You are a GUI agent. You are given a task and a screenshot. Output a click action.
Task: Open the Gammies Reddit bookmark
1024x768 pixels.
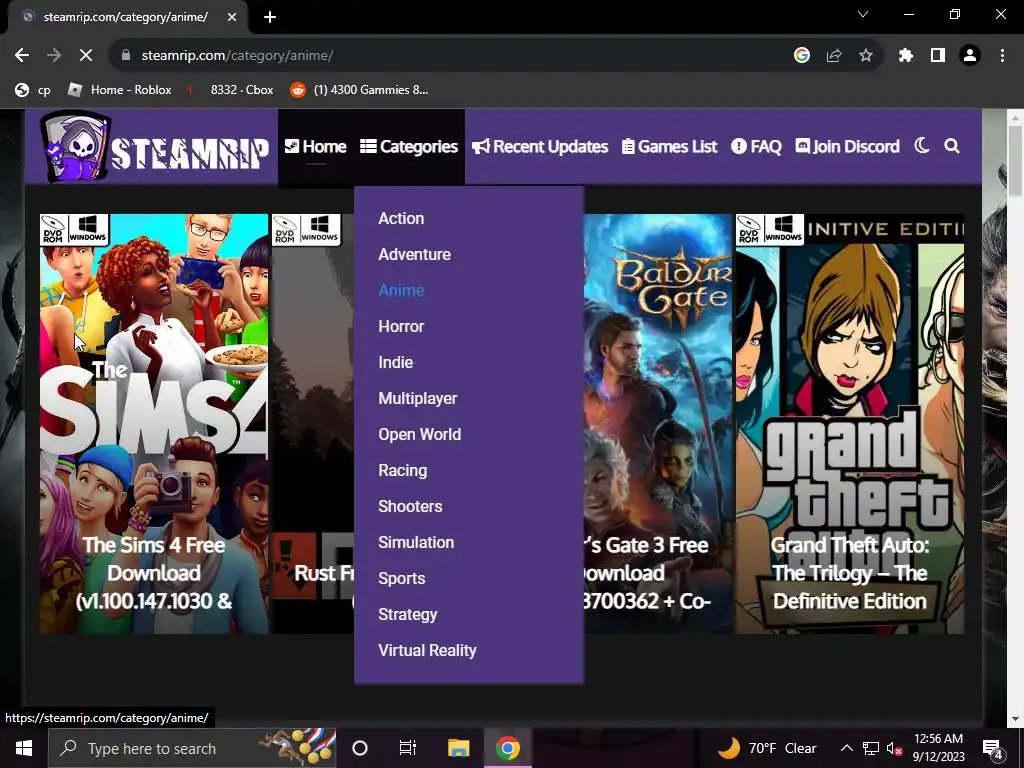pos(360,90)
